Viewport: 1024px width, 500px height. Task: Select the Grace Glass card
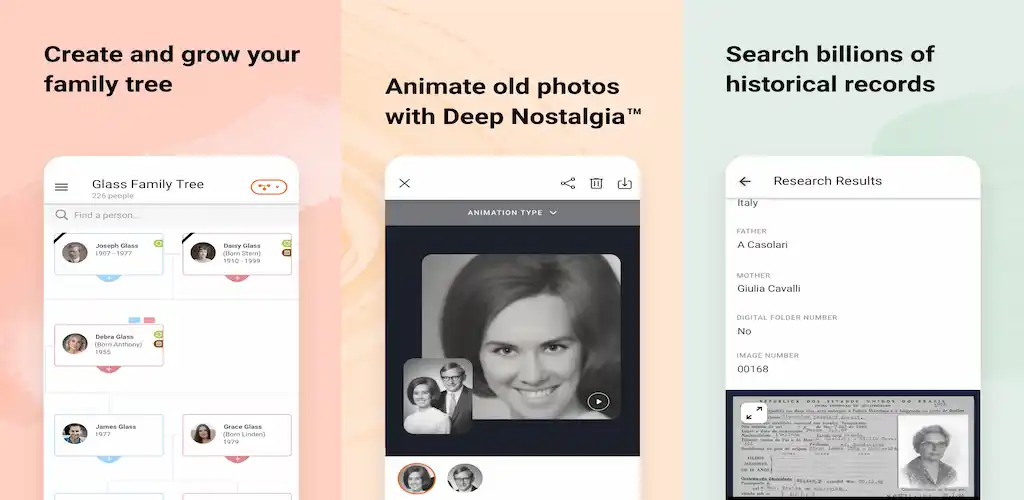[236, 435]
